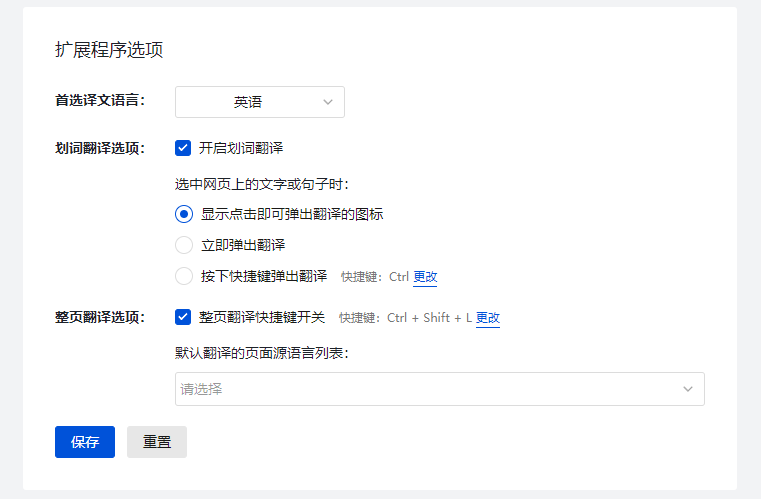Click the 扩展程序选项 page heading
This screenshot has height=499, width=761.
click(x=109, y=49)
